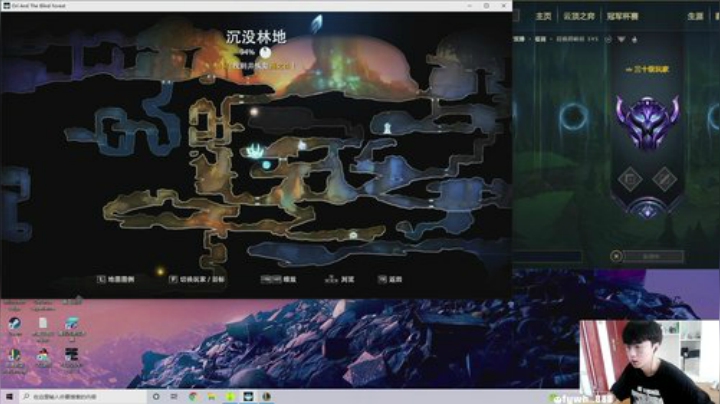Image resolution: width=720 pixels, height=404 pixels.
Task: Open the 生涯 tab in the League client
Action: click(x=695, y=16)
